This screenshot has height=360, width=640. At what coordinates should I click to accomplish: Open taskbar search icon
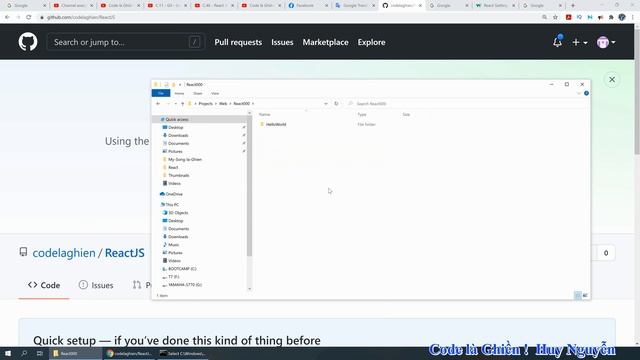pos(24,353)
